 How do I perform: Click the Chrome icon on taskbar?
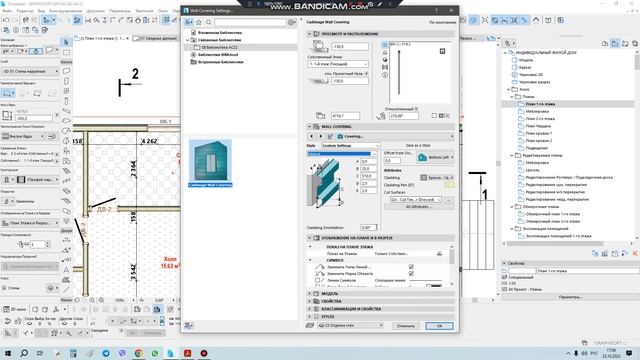(138, 353)
